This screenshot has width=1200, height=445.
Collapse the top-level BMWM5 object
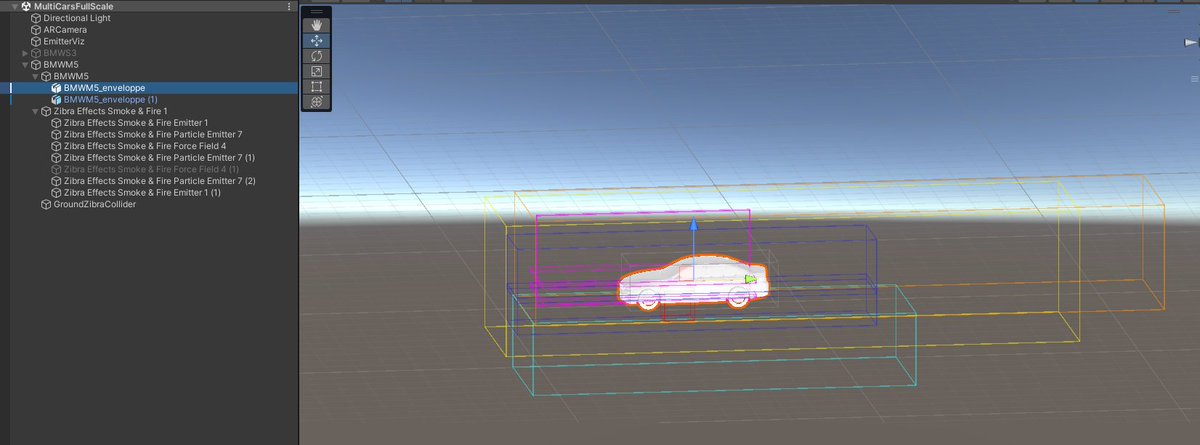(x=25, y=64)
